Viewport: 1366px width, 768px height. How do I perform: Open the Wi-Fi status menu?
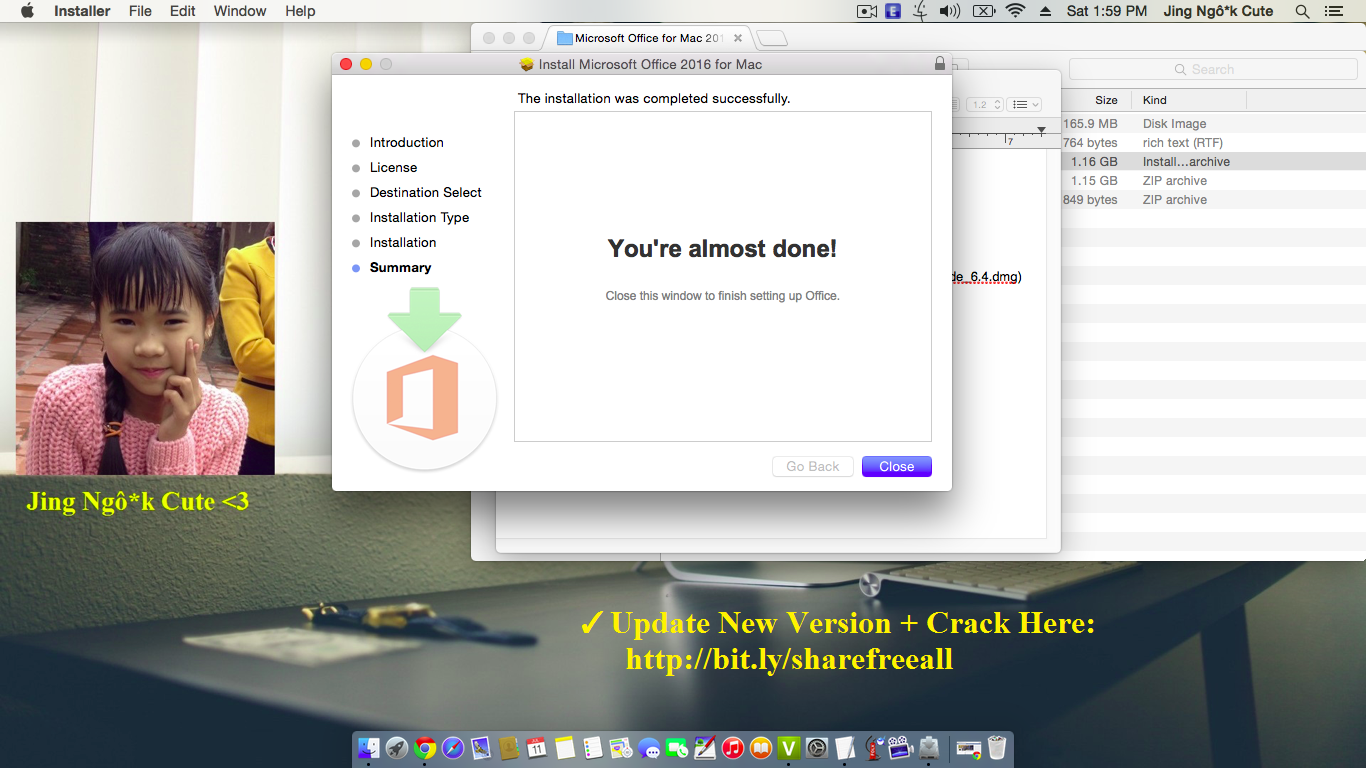[1016, 11]
